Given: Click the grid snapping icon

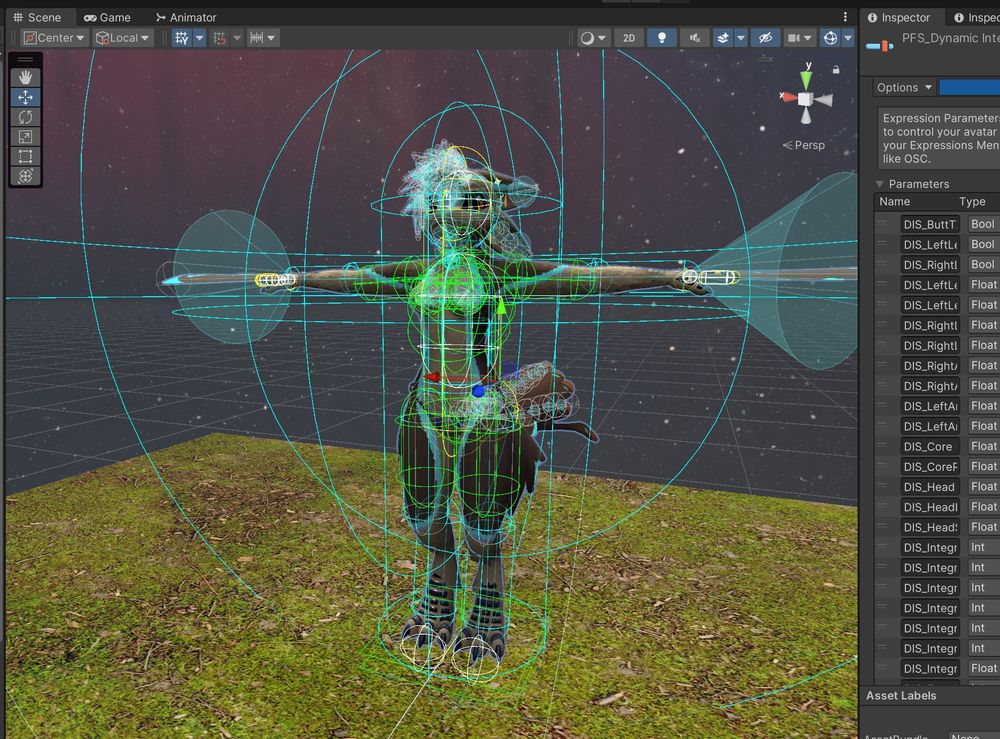Looking at the screenshot, I should [x=219, y=38].
